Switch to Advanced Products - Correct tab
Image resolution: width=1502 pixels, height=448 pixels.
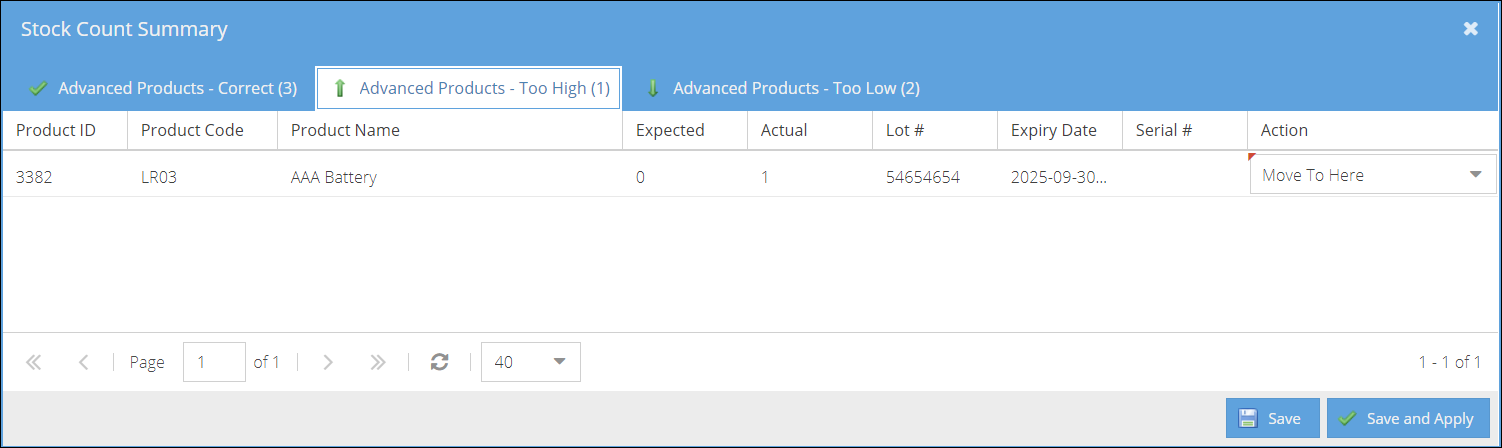[x=163, y=88]
